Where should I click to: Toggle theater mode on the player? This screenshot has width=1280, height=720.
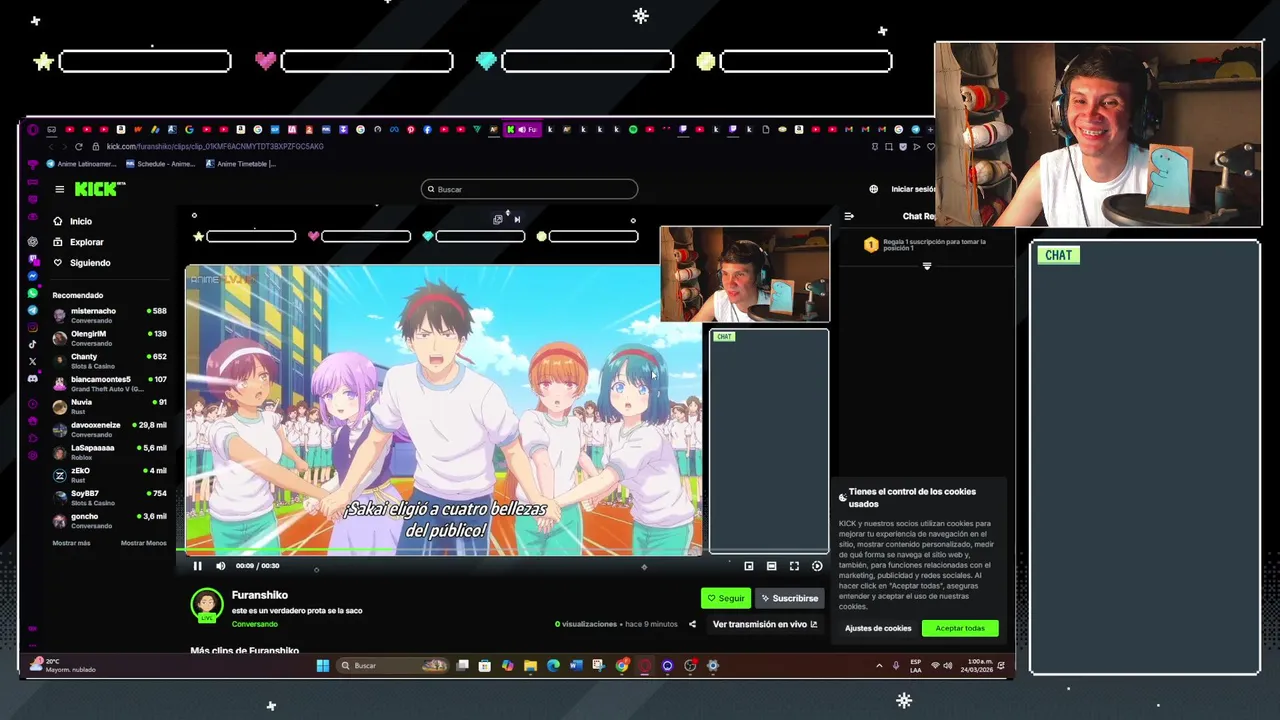[771, 566]
